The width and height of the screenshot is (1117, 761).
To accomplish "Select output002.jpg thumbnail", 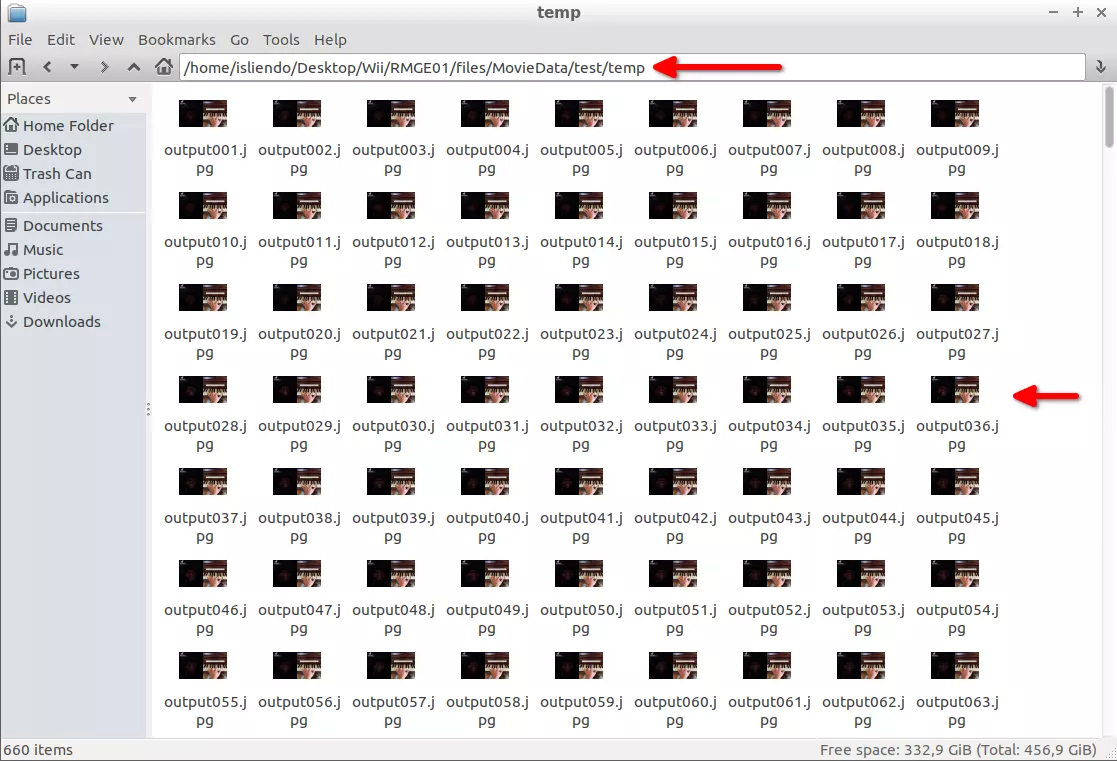I will tap(297, 113).
